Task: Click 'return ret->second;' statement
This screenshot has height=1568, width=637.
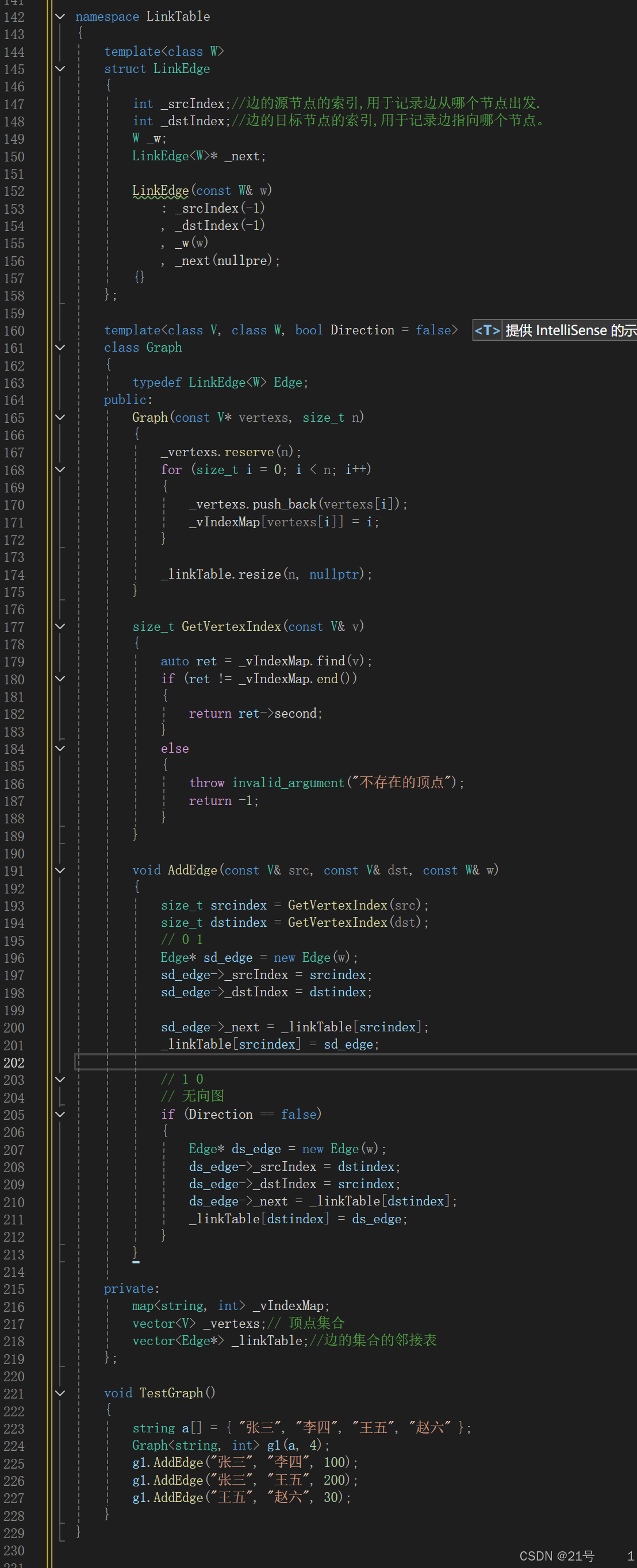Action: pos(256,714)
